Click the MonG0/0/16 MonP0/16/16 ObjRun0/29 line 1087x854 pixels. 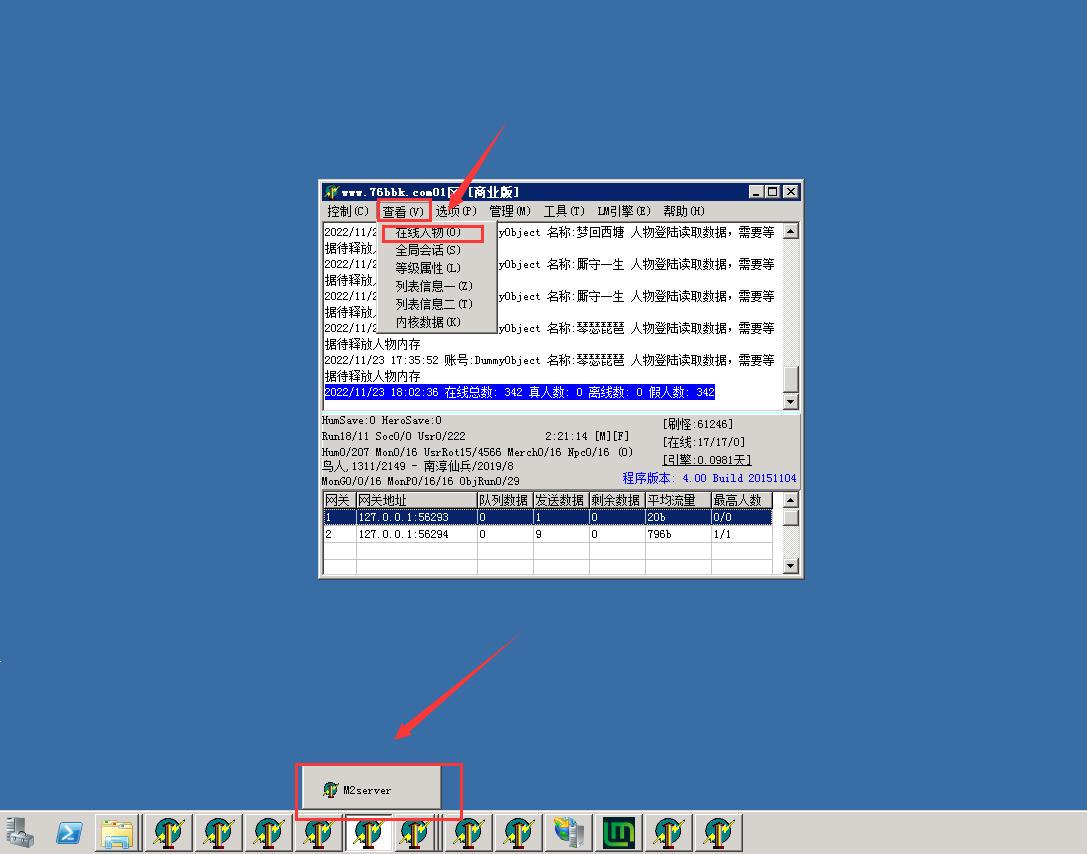pyautogui.click(x=420, y=481)
